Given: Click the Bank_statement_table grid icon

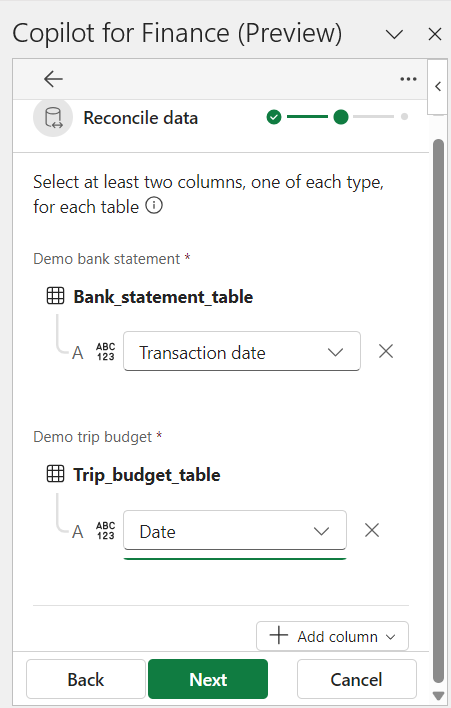Looking at the screenshot, I should point(56,296).
